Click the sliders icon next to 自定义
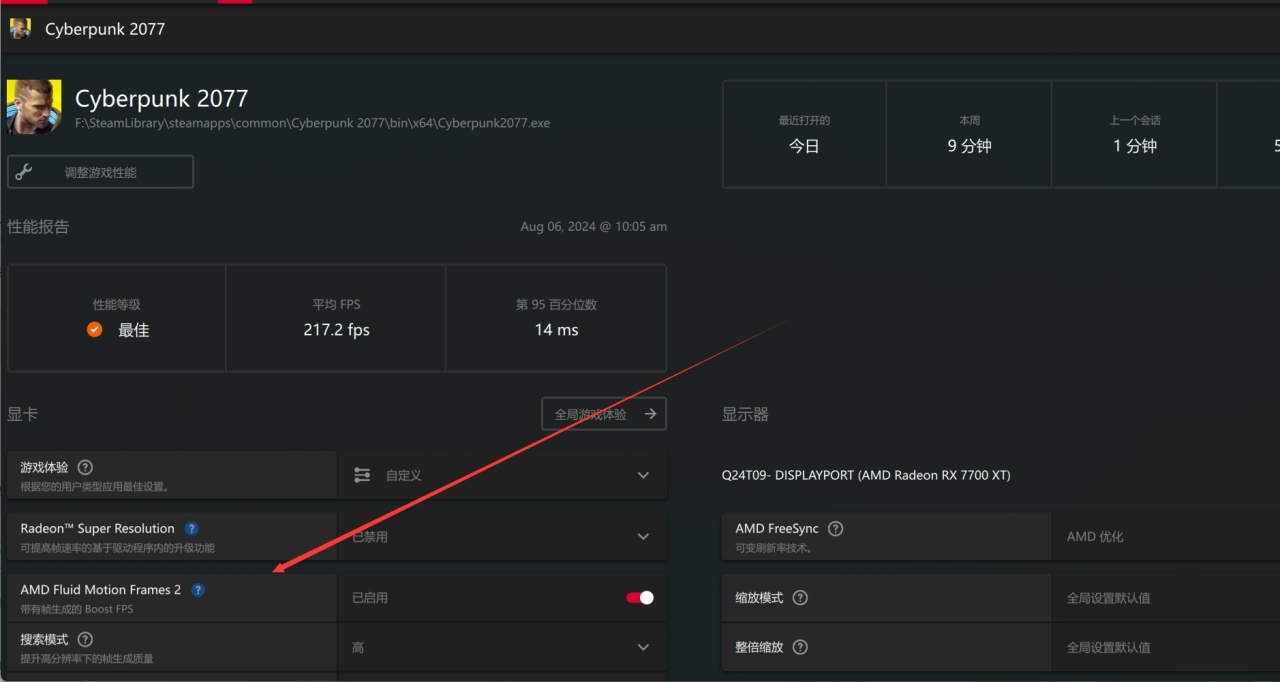1280x682 pixels. pyautogui.click(x=362, y=475)
